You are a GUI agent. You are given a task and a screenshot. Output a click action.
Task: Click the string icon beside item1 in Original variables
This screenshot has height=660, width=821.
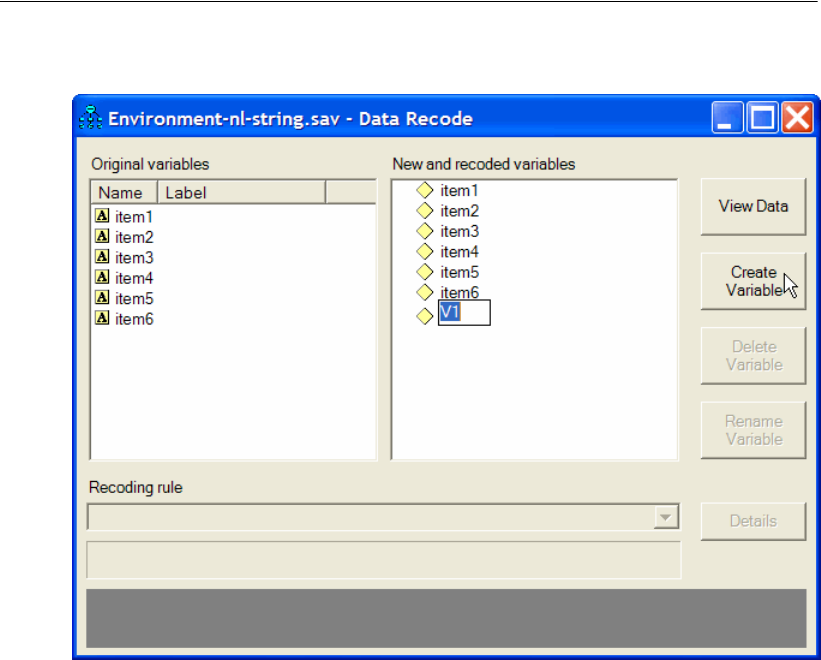coord(101,216)
